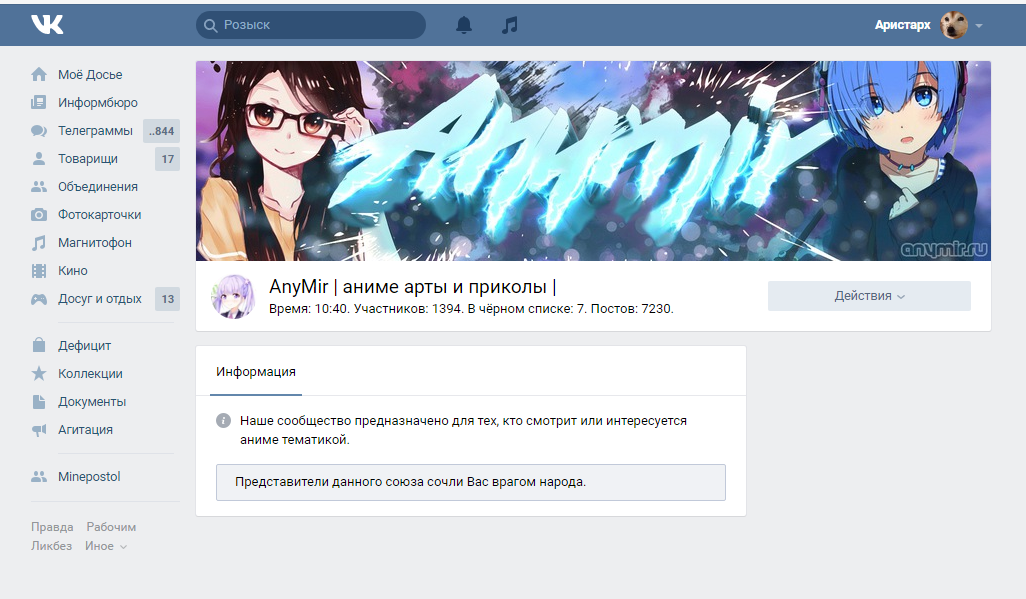The width and height of the screenshot is (1026, 599).
Task: Click the Аристарх username in header
Action: click(902, 25)
